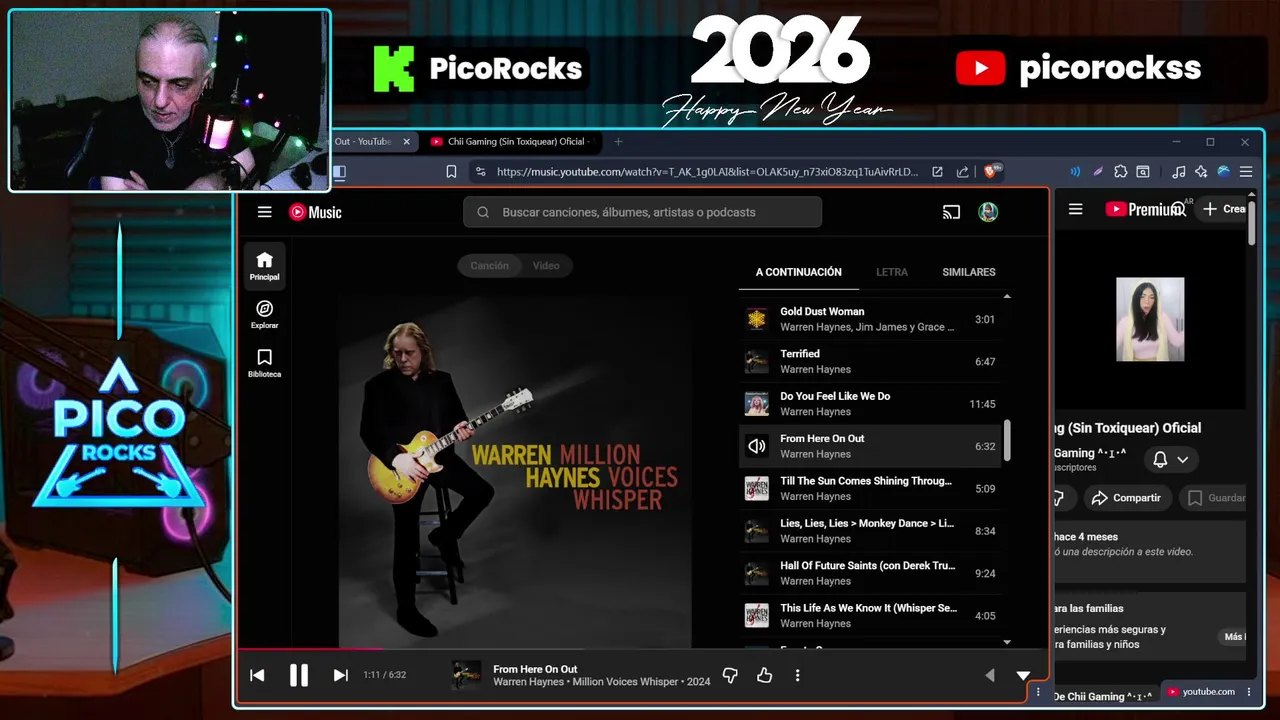1280x720 pixels.
Task: Open account avatar menu in YouTube Music
Action: (988, 212)
